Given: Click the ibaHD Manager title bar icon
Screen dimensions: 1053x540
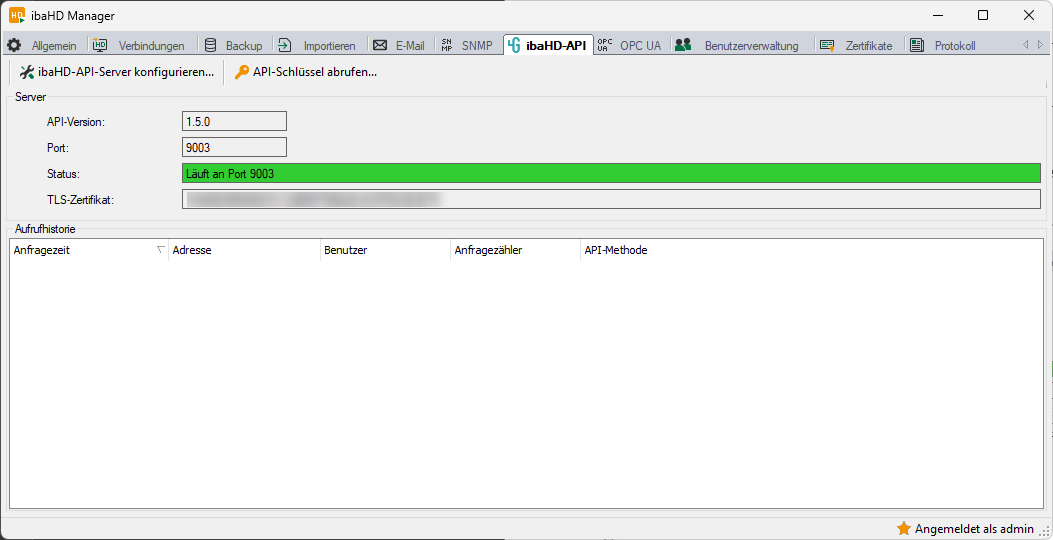Looking at the screenshot, I should point(17,15).
